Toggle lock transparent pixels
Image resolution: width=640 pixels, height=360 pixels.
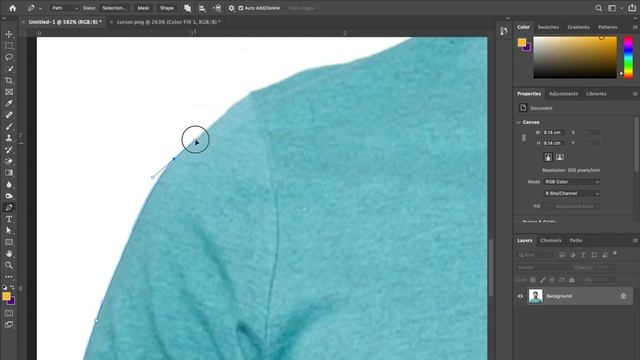point(532,280)
